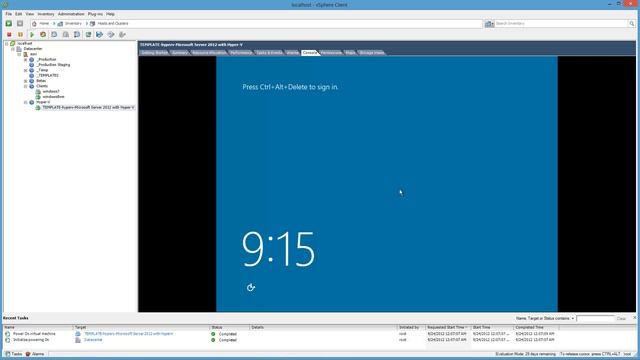Click the TEMPLATE-hyperv target link in Recent Tasks
640x360 pixels.
click(129, 334)
